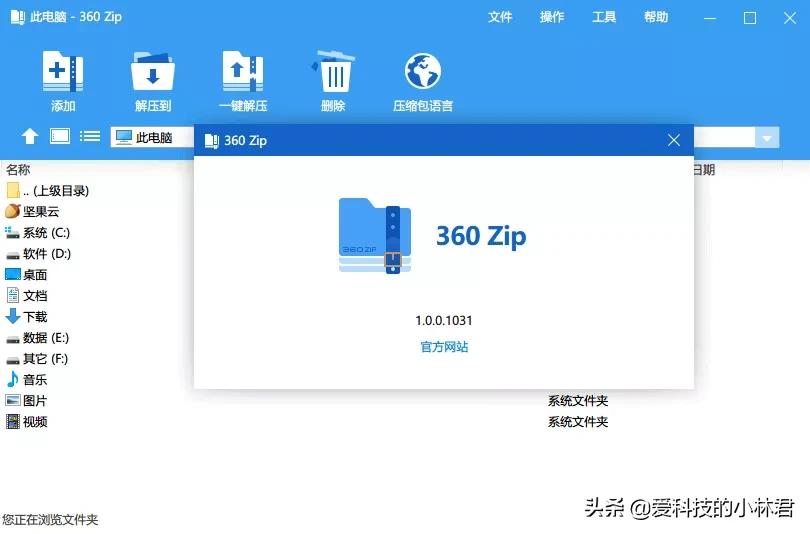
Task: Select the 音乐 label
Action: [x=35, y=380]
